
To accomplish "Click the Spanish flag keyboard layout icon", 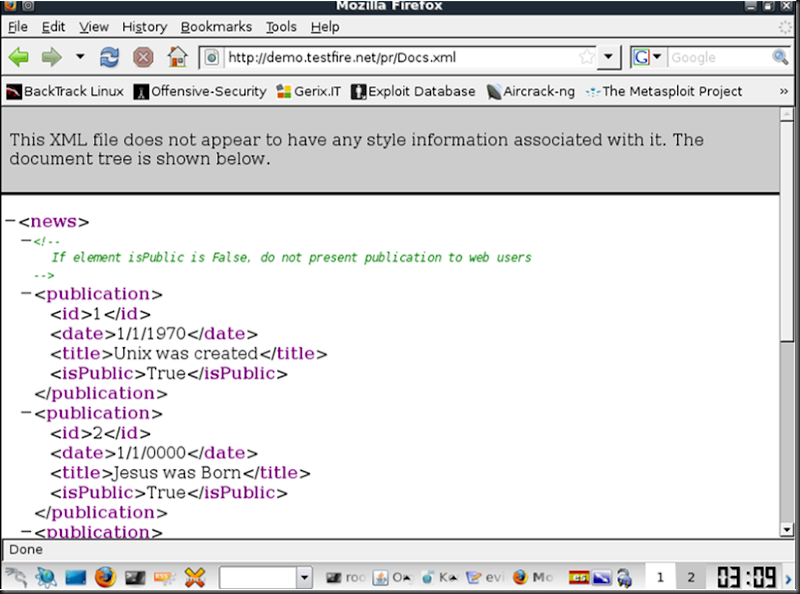I will [579, 577].
